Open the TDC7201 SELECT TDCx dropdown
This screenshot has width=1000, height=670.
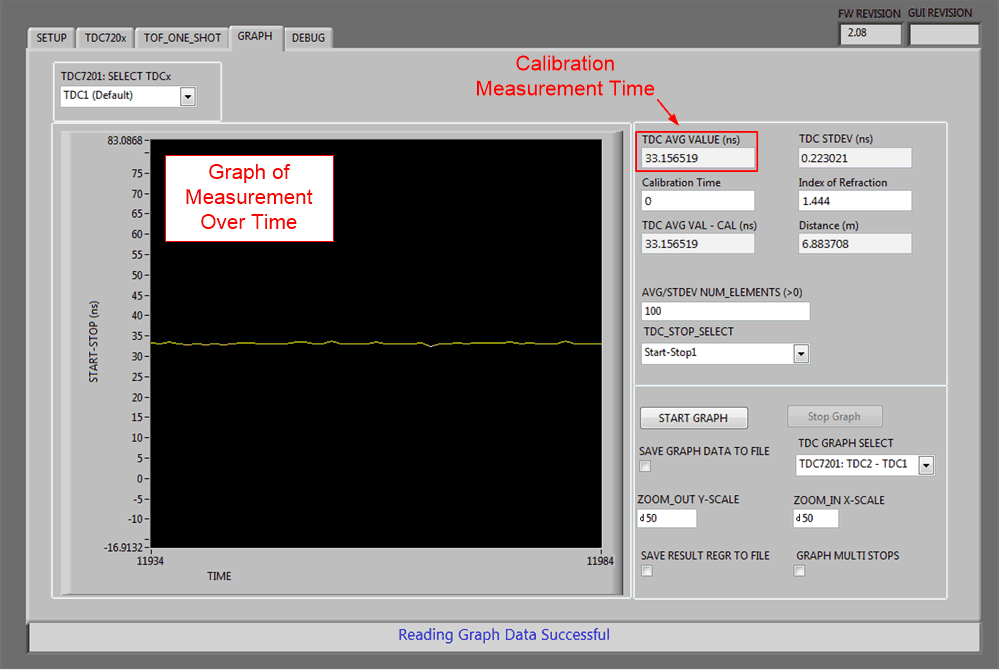click(187, 96)
